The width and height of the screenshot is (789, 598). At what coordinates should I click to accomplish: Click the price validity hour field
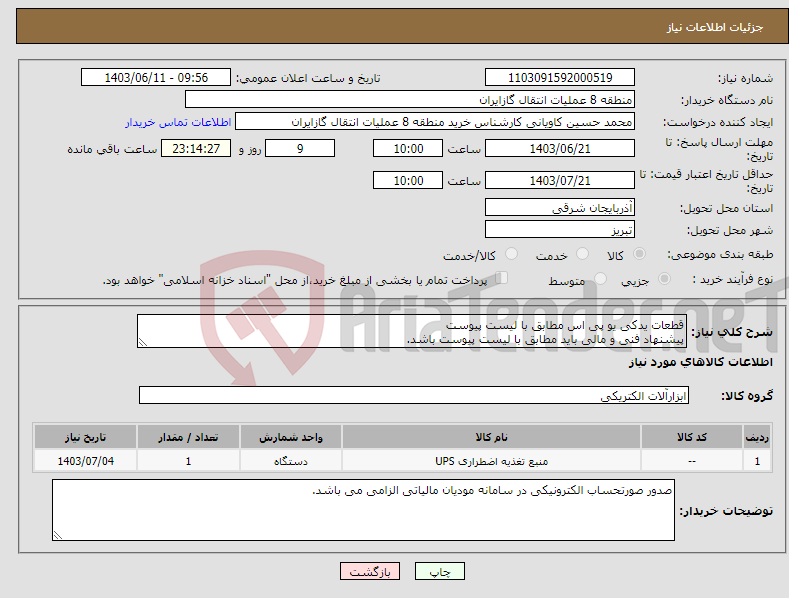[x=408, y=180]
